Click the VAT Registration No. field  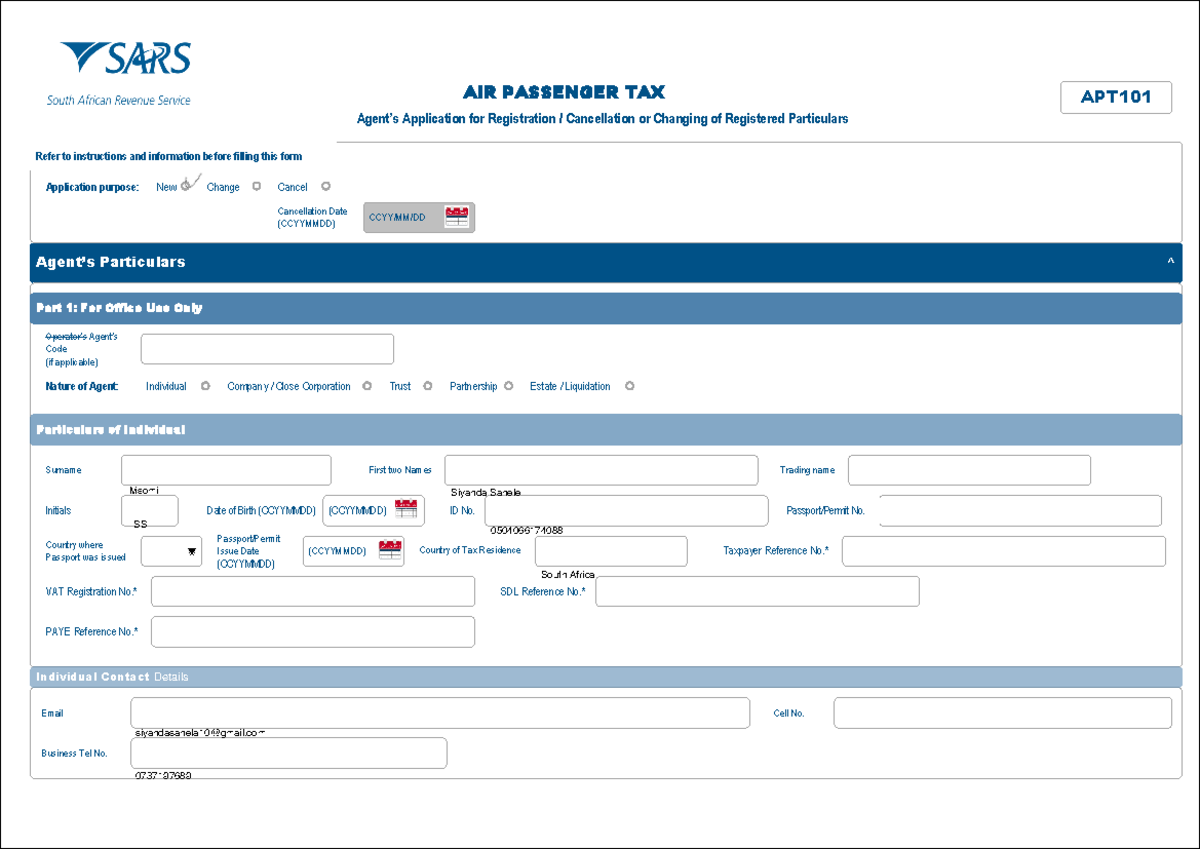click(x=313, y=591)
